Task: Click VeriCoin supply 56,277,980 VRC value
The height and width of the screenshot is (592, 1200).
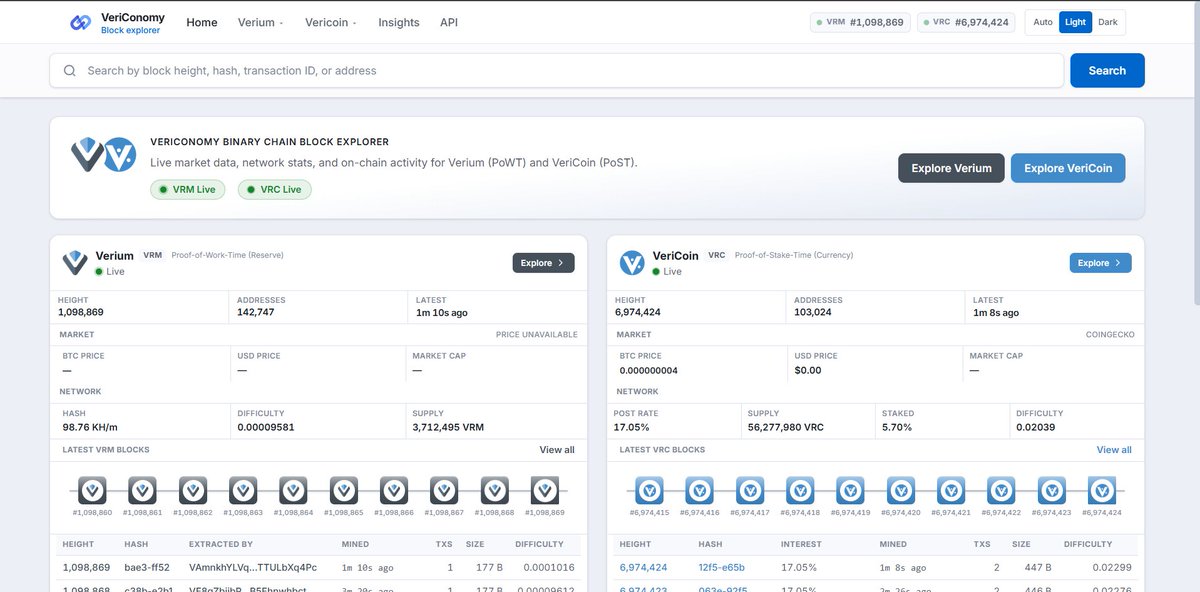Action: pos(786,427)
